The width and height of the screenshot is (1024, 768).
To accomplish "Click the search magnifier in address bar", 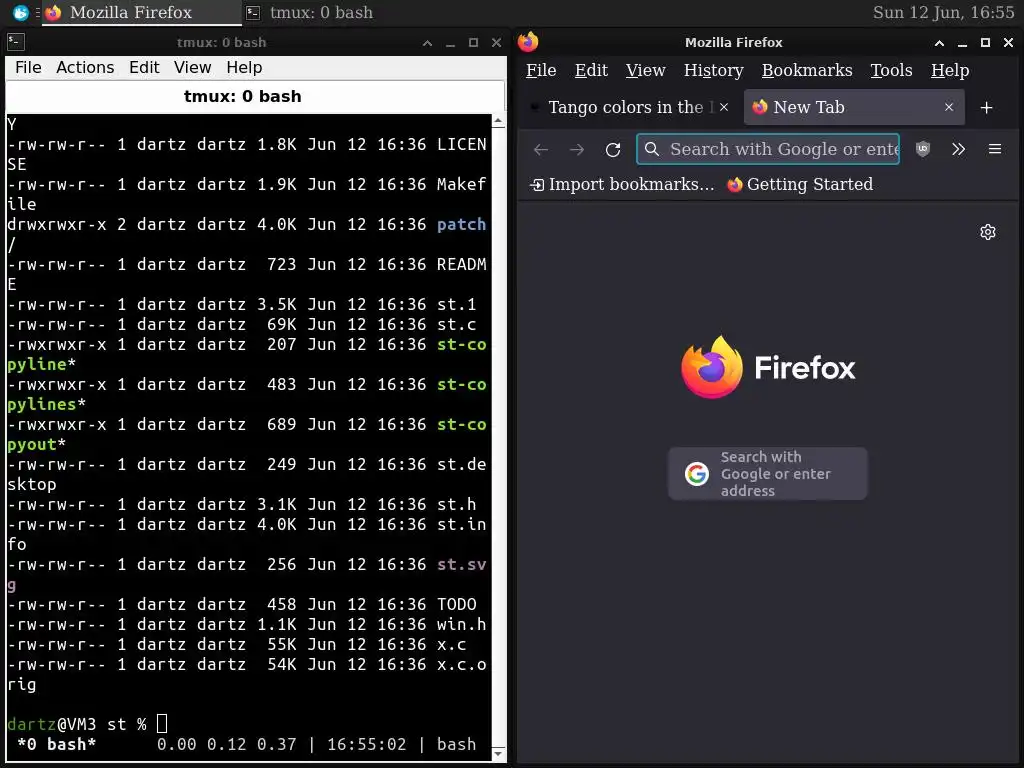I will point(652,150).
